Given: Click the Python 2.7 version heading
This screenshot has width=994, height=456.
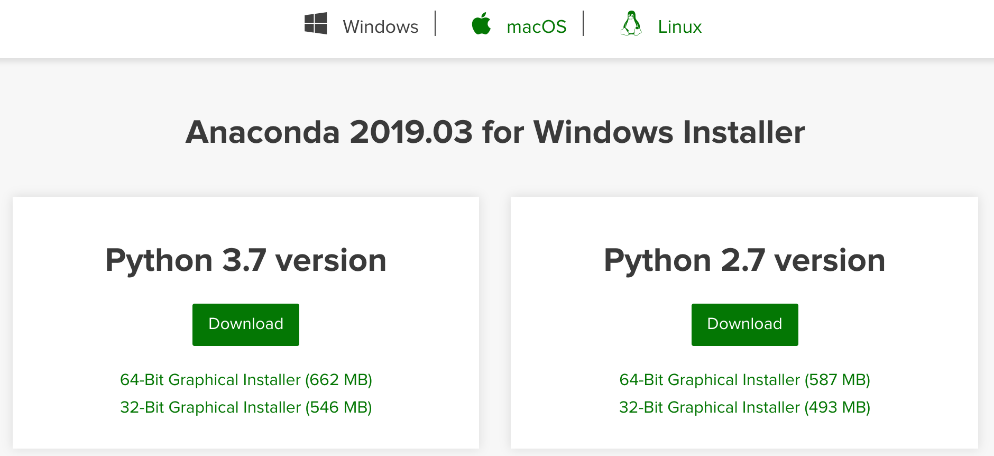Looking at the screenshot, I should (x=745, y=261).
